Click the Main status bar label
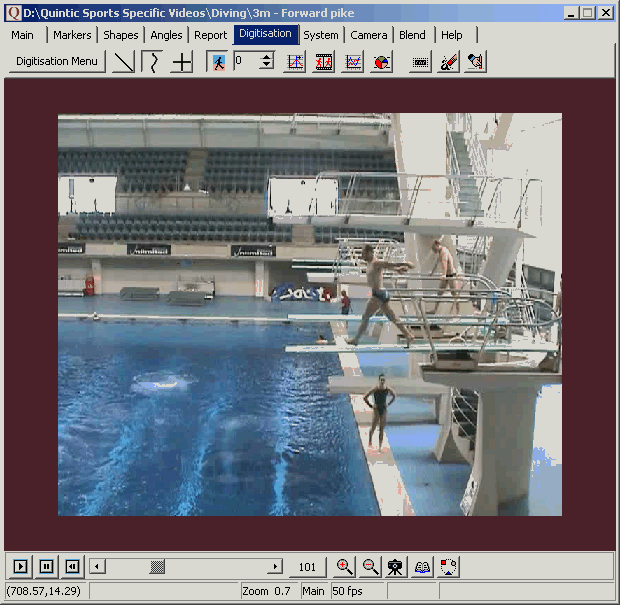Screen dimensions: 620x605 313,591
